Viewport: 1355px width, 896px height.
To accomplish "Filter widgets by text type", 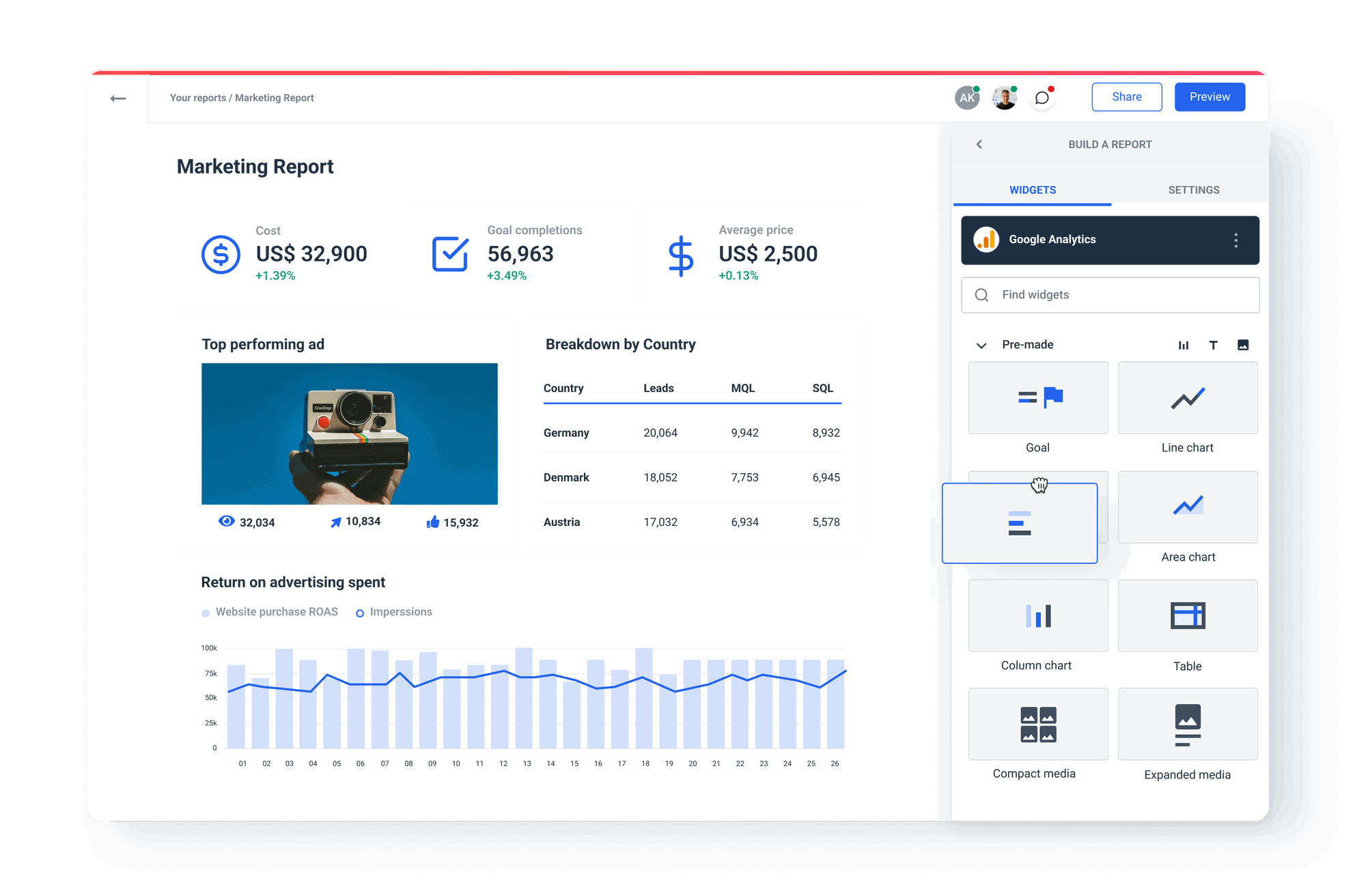I will point(1214,345).
